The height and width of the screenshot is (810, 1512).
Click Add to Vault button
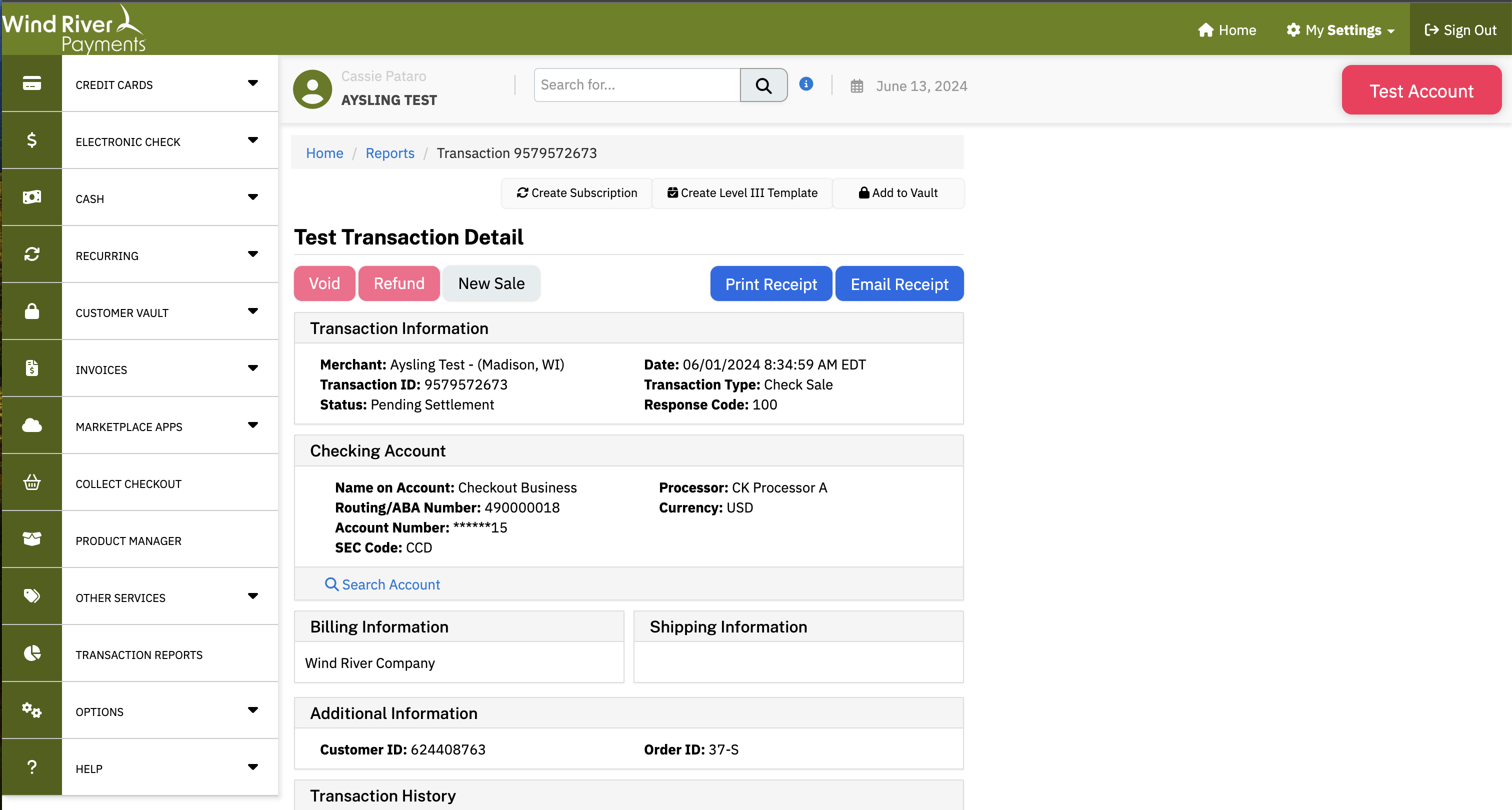click(898, 193)
